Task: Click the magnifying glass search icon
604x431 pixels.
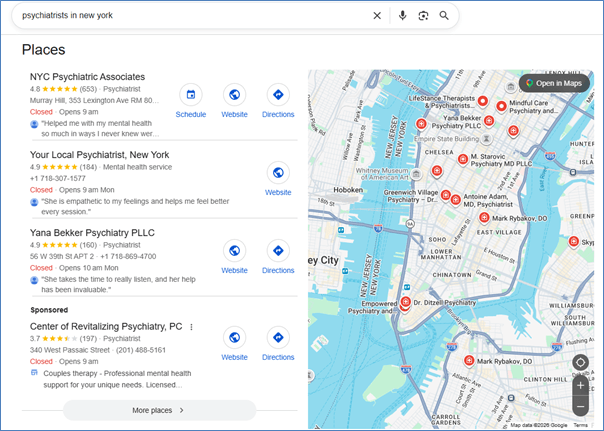Action: pyautogui.click(x=444, y=16)
